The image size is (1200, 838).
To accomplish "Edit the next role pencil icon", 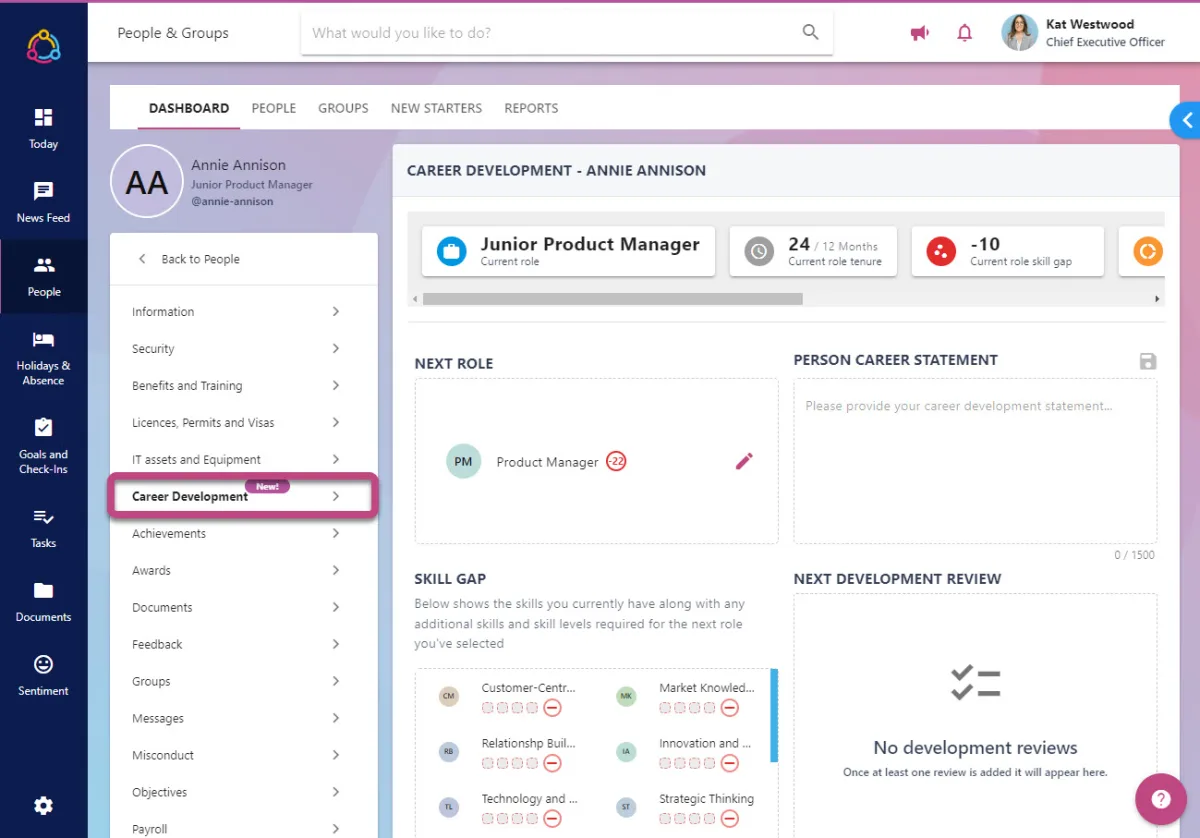I will (x=744, y=461).
